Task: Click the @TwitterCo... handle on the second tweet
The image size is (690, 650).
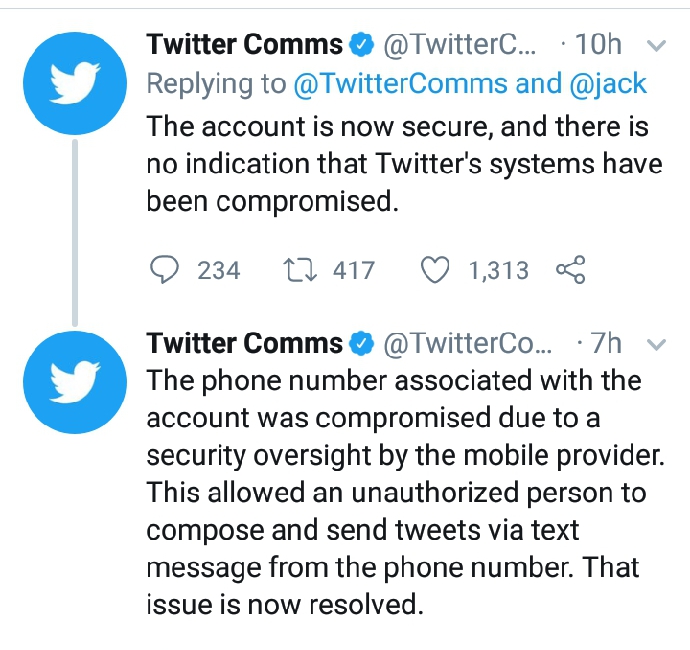Action: (467, 344)
